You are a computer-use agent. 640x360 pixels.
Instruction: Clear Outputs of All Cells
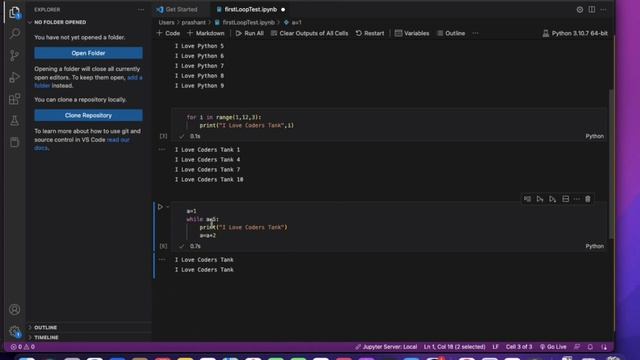click(309, 33)
